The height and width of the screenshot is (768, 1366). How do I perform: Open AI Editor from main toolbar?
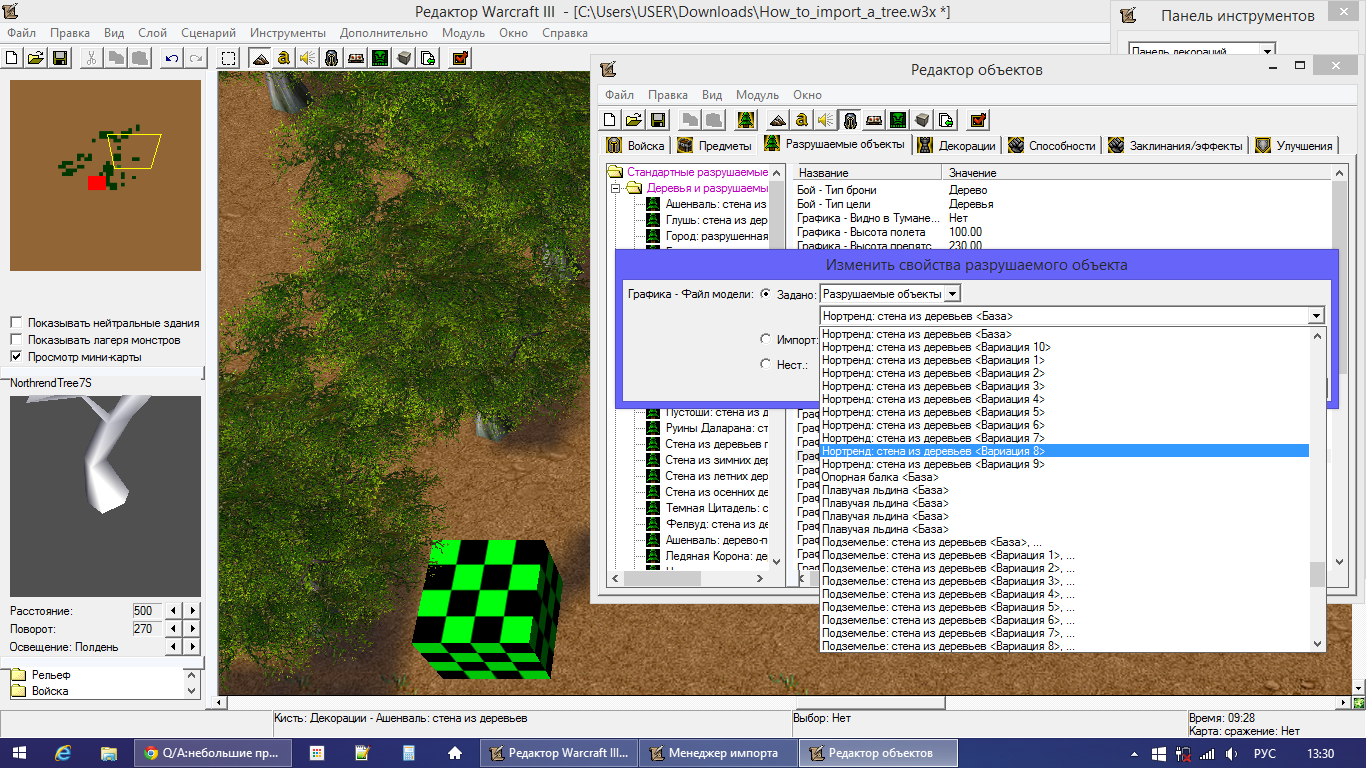pos(380,58)
